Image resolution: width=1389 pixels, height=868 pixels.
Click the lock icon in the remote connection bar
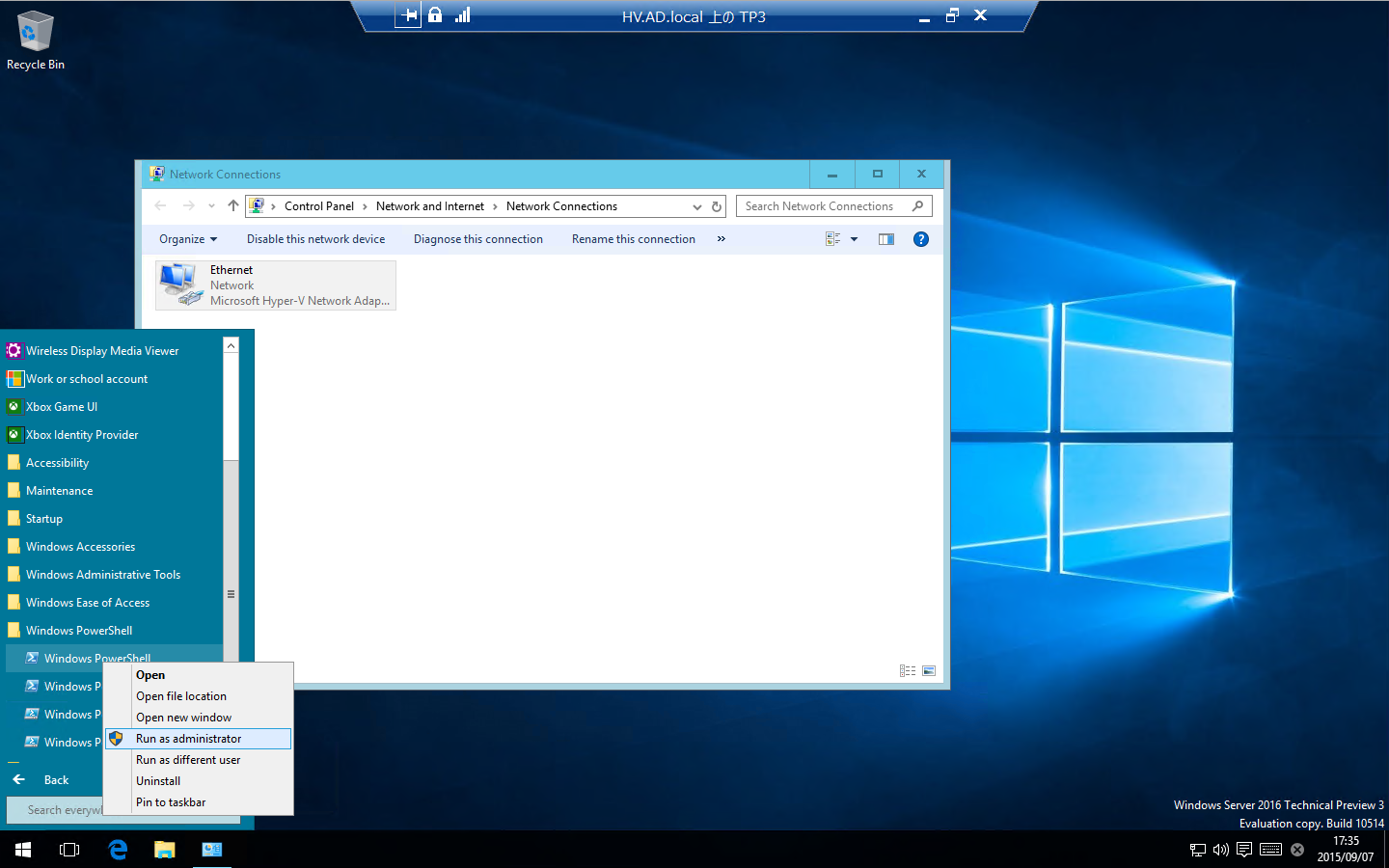(x=435, y=14)
